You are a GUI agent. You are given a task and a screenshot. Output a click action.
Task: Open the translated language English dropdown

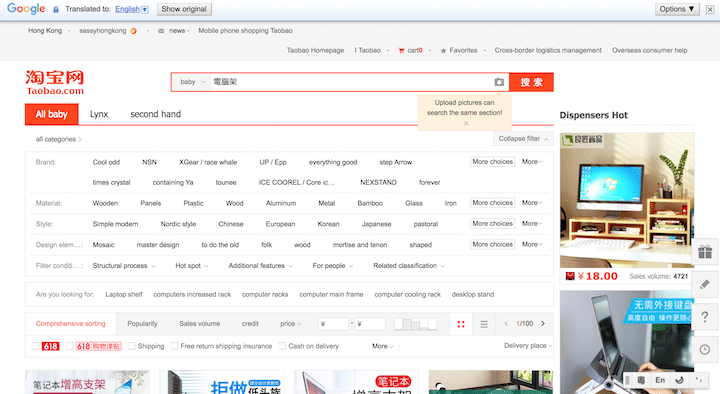(x=132, y=9)
